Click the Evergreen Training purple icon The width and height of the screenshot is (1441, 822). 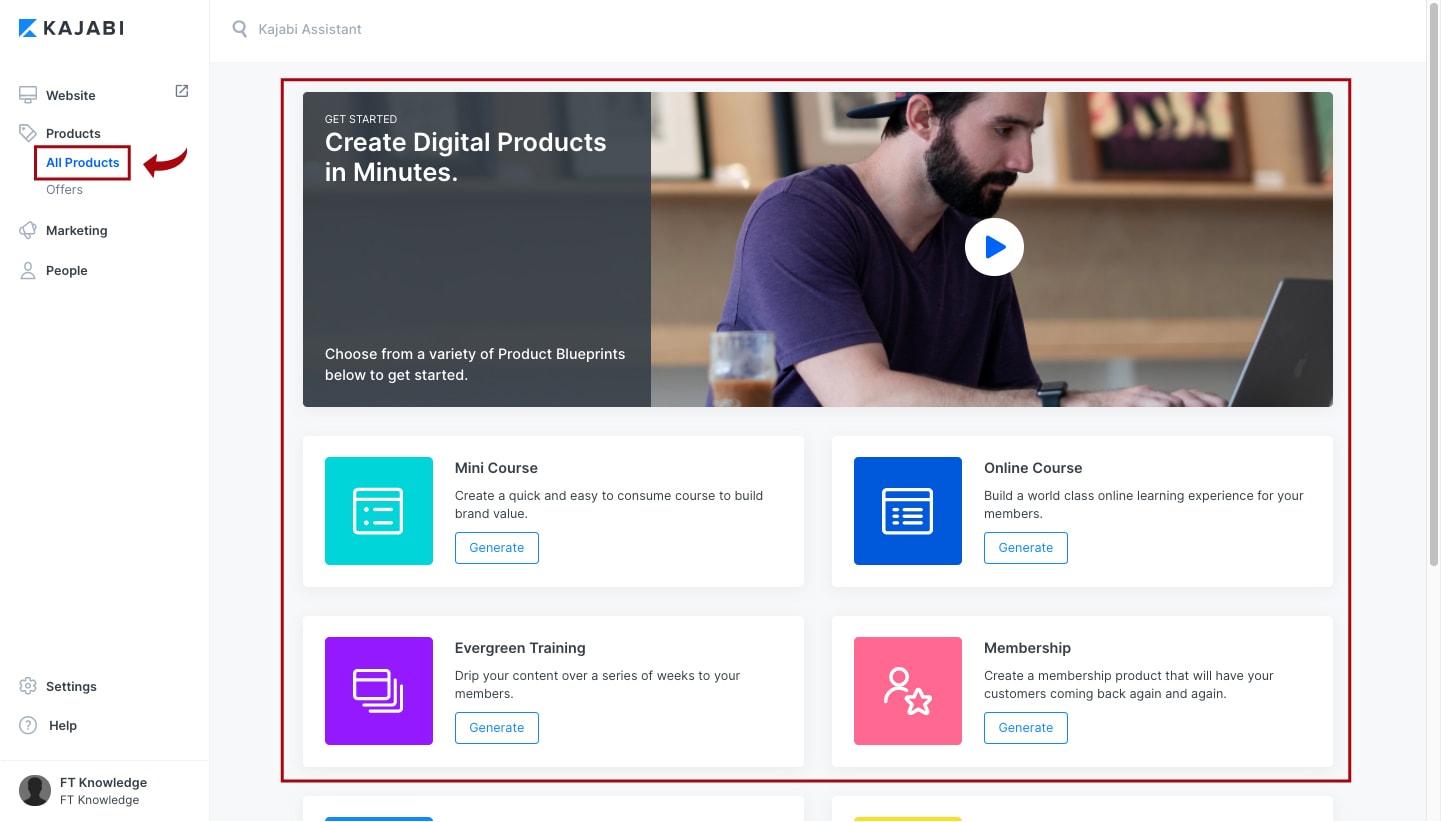pyautogui.click(x=378, y=691)
